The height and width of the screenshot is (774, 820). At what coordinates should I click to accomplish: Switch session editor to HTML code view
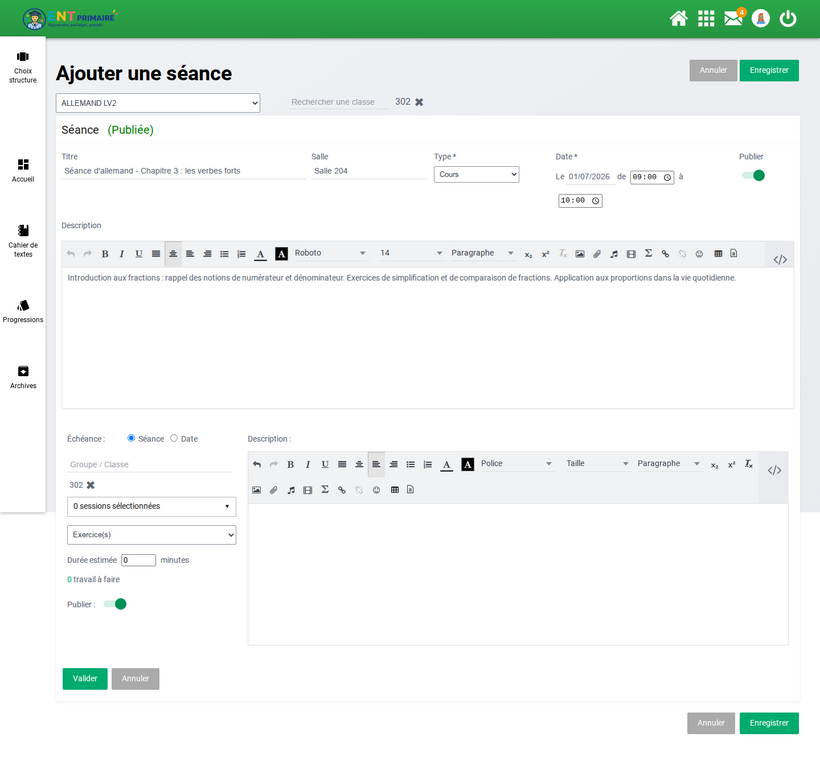pyautogui.click(x=780, y=259)
